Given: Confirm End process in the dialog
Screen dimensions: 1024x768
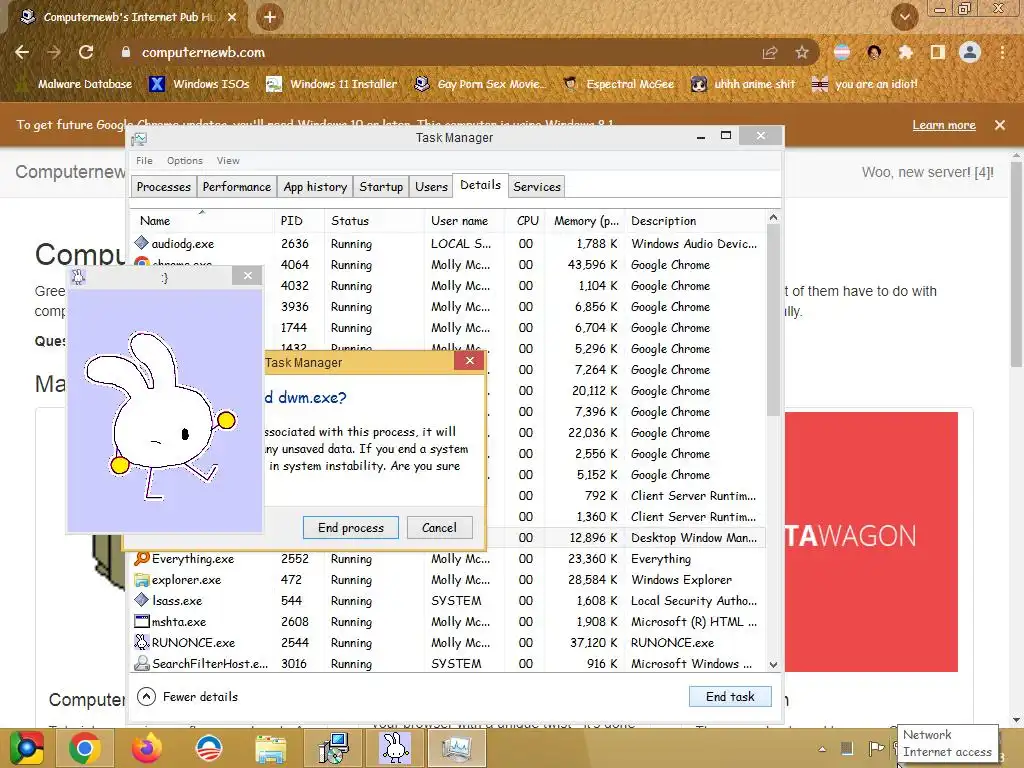Looking at the screenshot, I should pos(351,528).
